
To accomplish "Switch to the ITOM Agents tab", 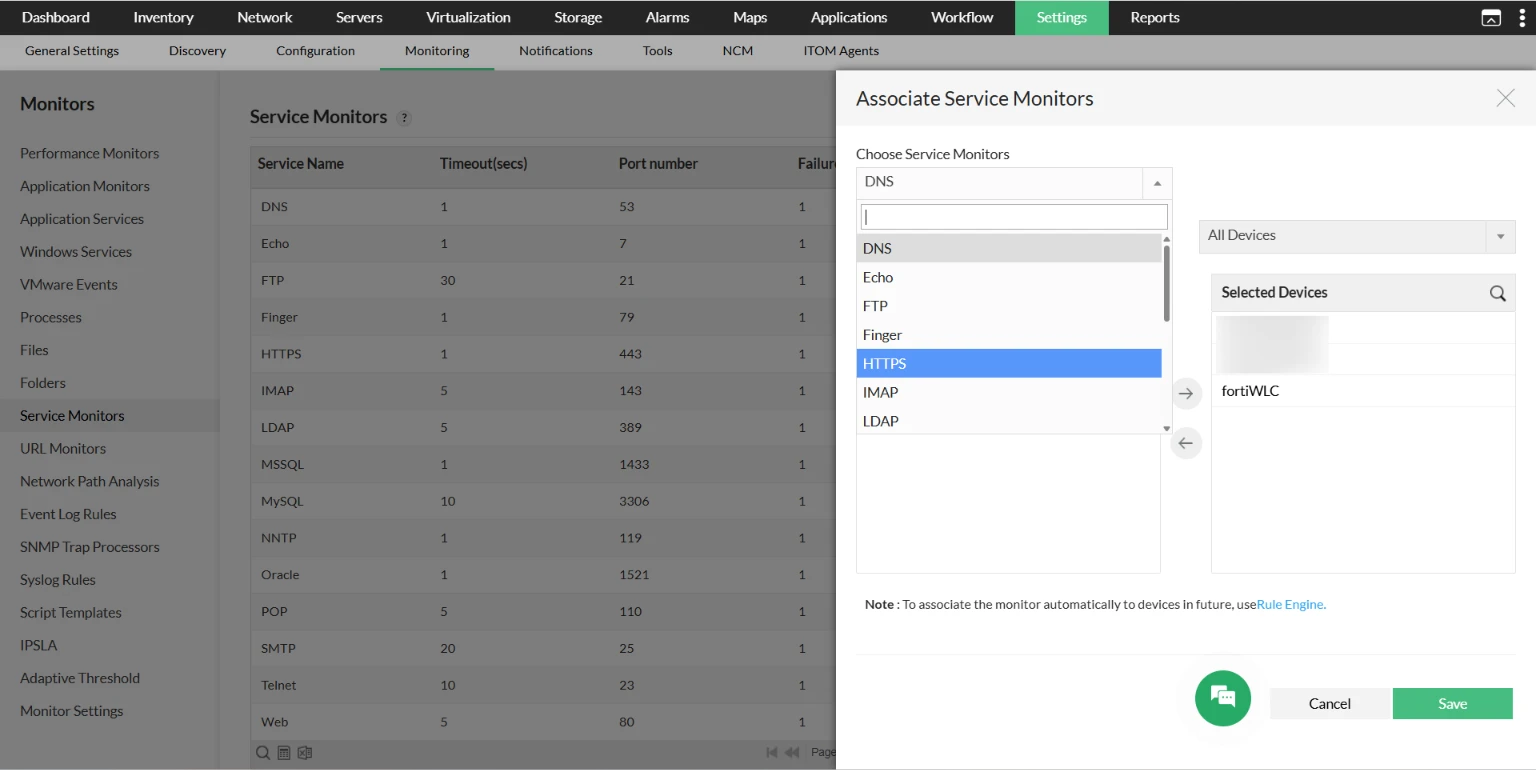I will point(841,51).
